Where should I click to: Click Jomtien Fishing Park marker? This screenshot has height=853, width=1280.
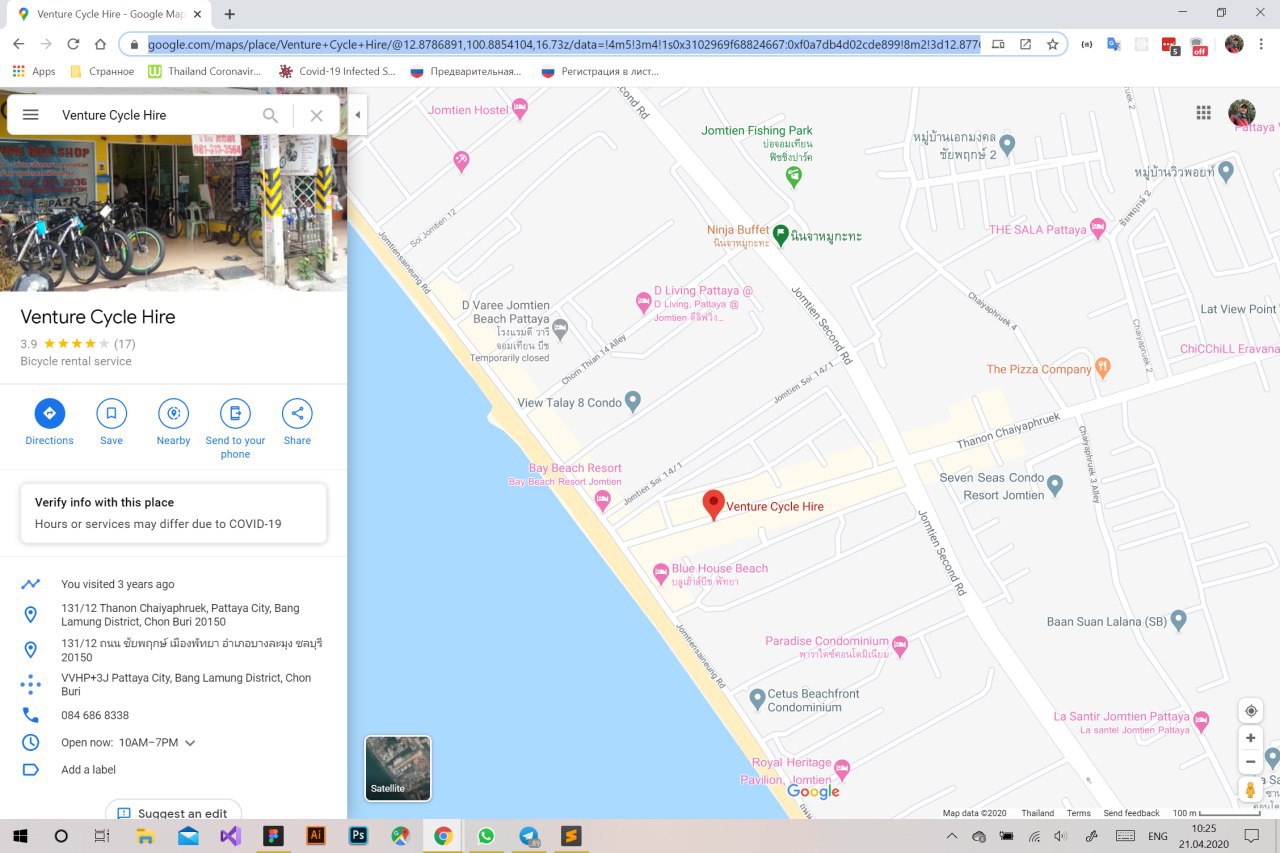click(793, 177)
